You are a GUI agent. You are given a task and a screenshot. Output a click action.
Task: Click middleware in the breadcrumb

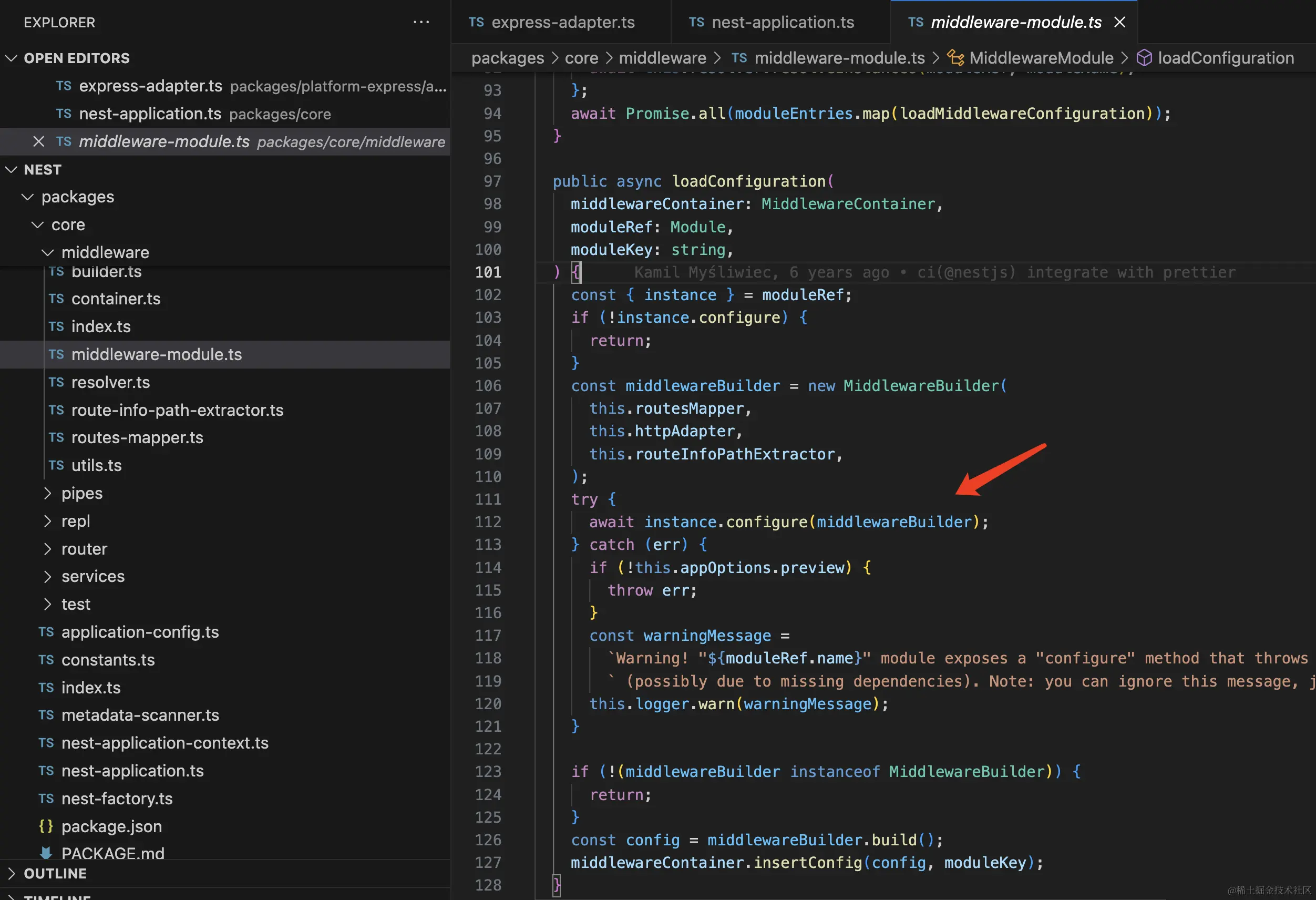click(663, 58)
